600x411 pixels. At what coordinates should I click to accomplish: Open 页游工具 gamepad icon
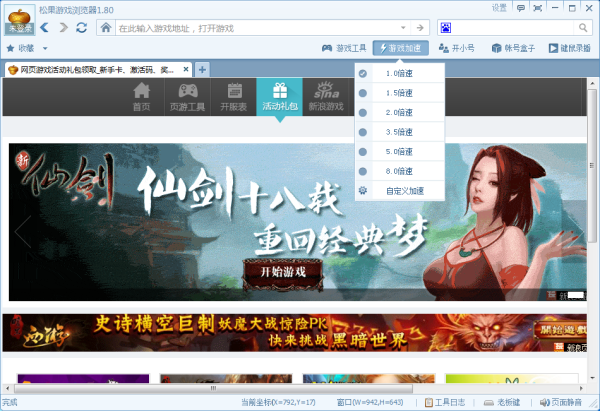pyautogui.click(x=187, y=97)
